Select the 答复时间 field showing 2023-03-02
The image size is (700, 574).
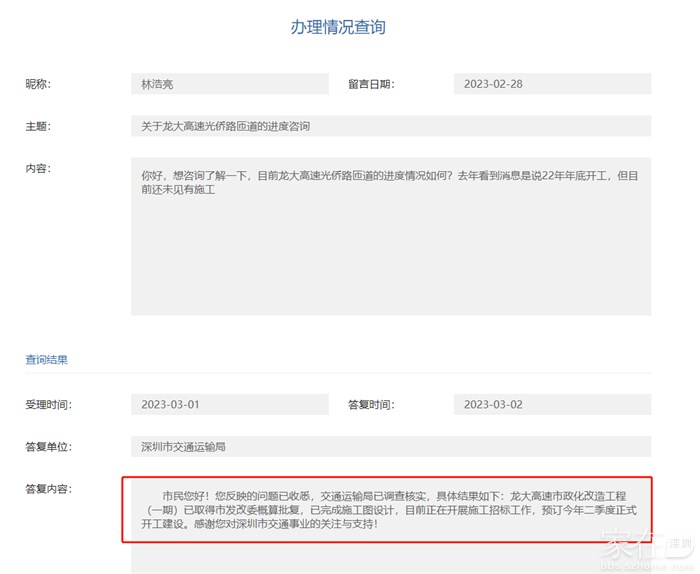(551, 405)
